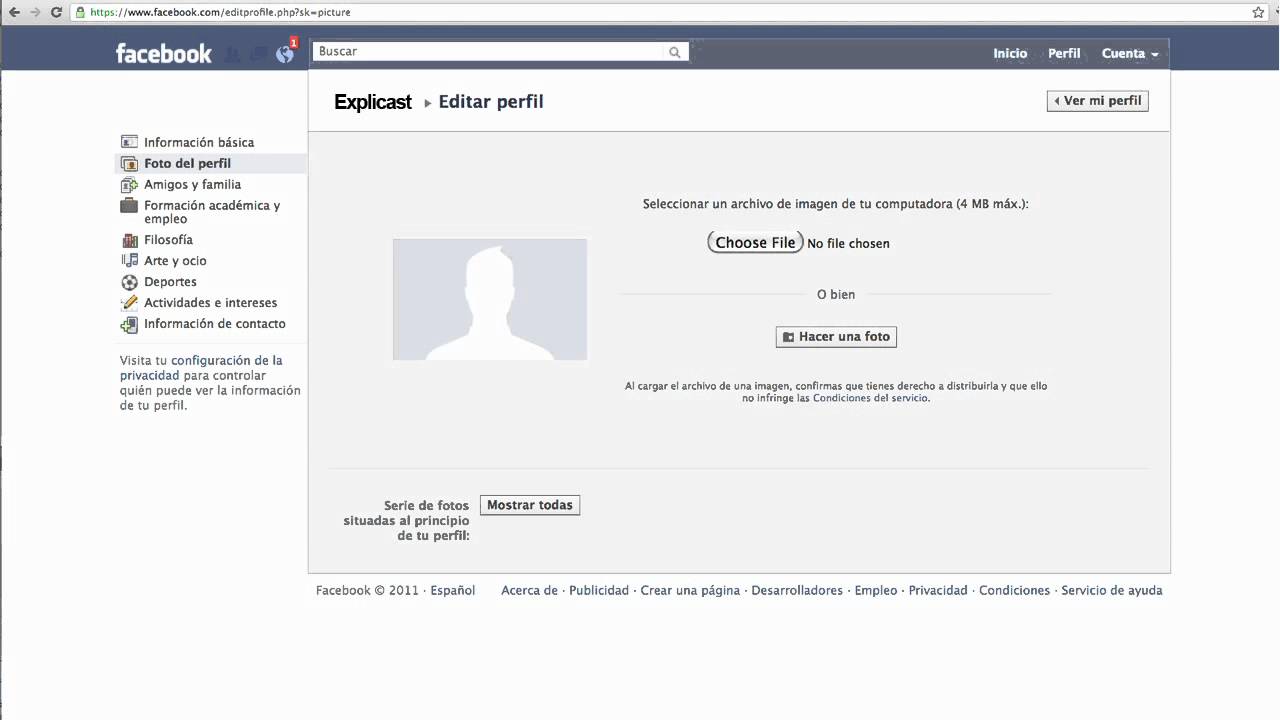The image size is (1280, 720).
Task: Click the browser back arrow
Action: coord(14,12)
